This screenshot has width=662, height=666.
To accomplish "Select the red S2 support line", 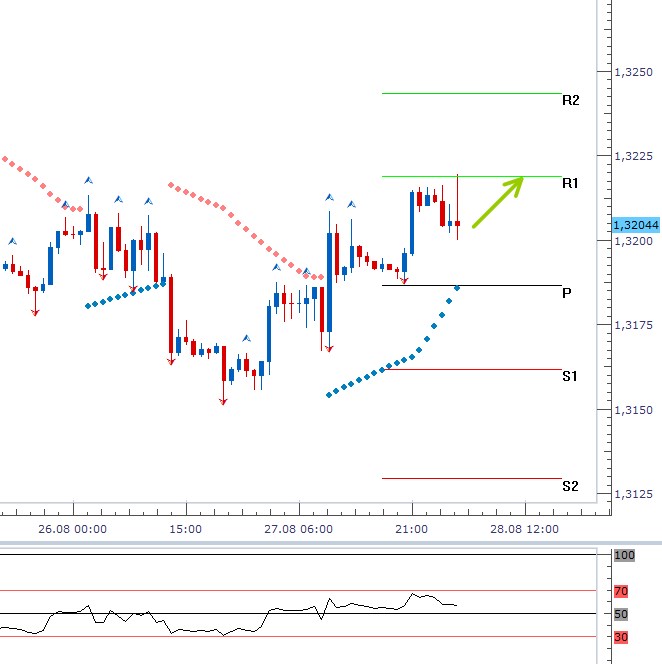I will pos(472,479).
